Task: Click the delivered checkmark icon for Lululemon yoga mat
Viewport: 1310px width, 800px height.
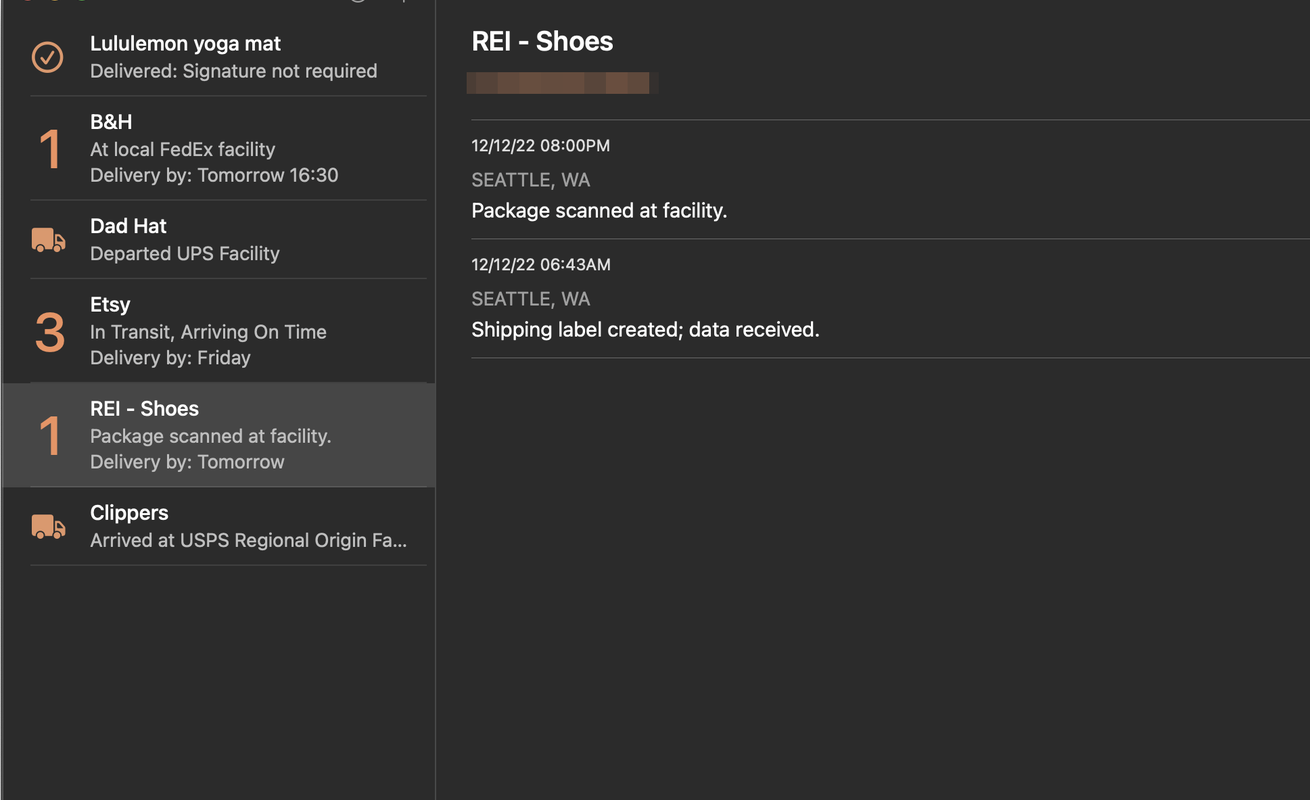Action: 47,57
